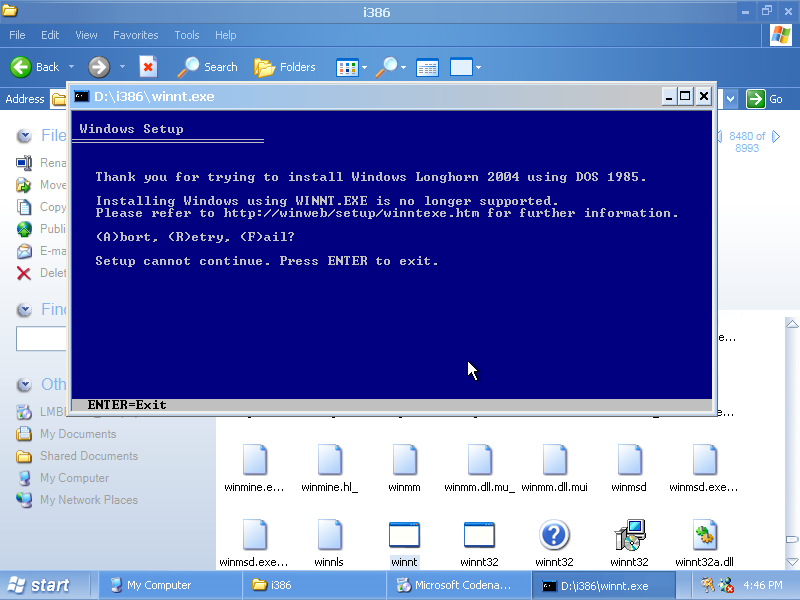Open the Tools menu
Image resolution: width=800 pixels, height=600 pixels.
tap(187, 35)
